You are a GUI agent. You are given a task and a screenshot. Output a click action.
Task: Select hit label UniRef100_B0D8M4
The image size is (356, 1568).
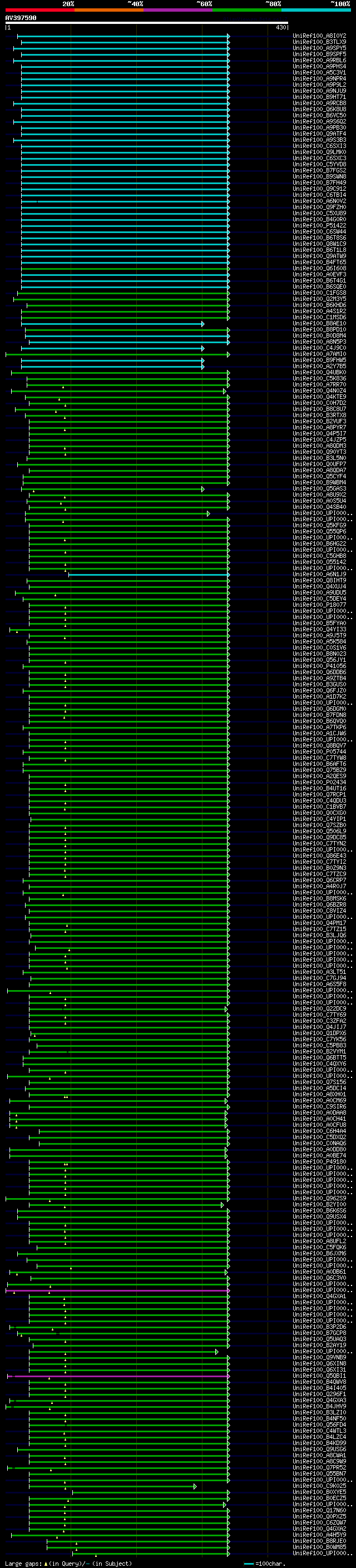(x=319, y=335)
